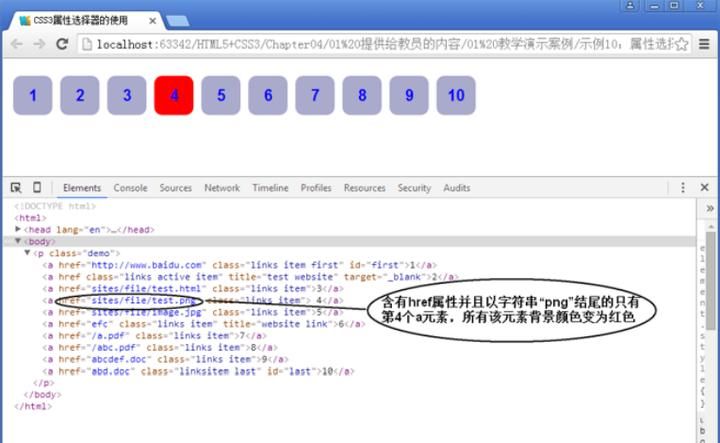This screenshot has height=443, width=720.
Task: Select the anchor with href image.jpg
Action: tap(193, 312)
